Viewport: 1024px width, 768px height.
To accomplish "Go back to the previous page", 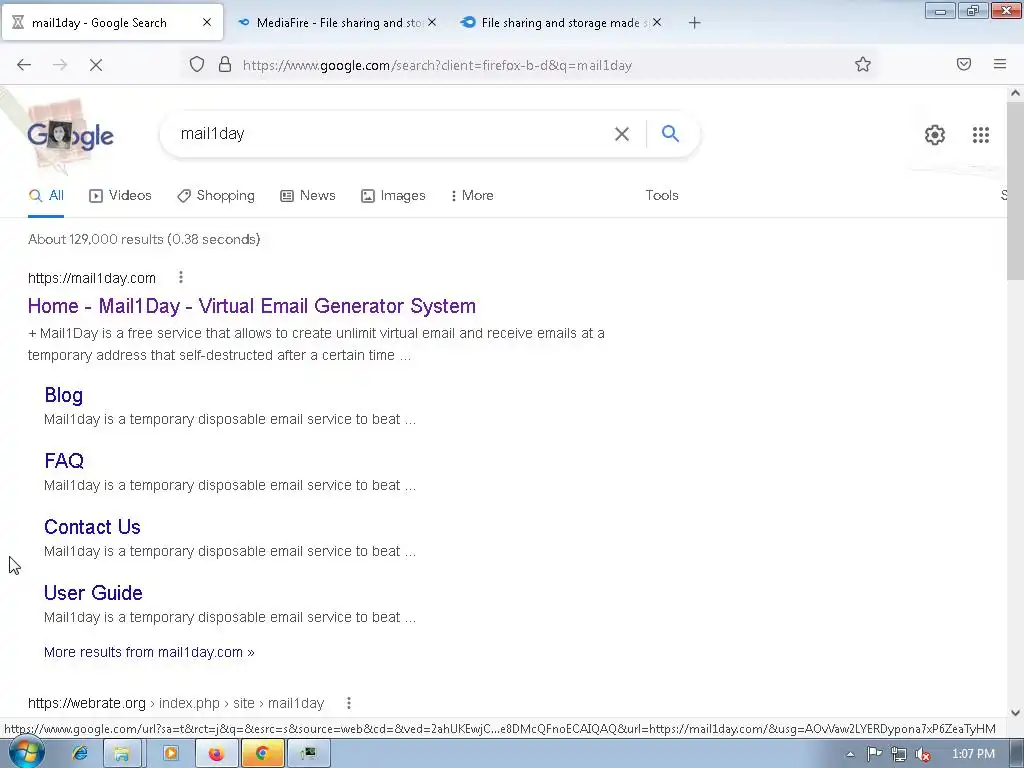I will click(x=24, y=65).
